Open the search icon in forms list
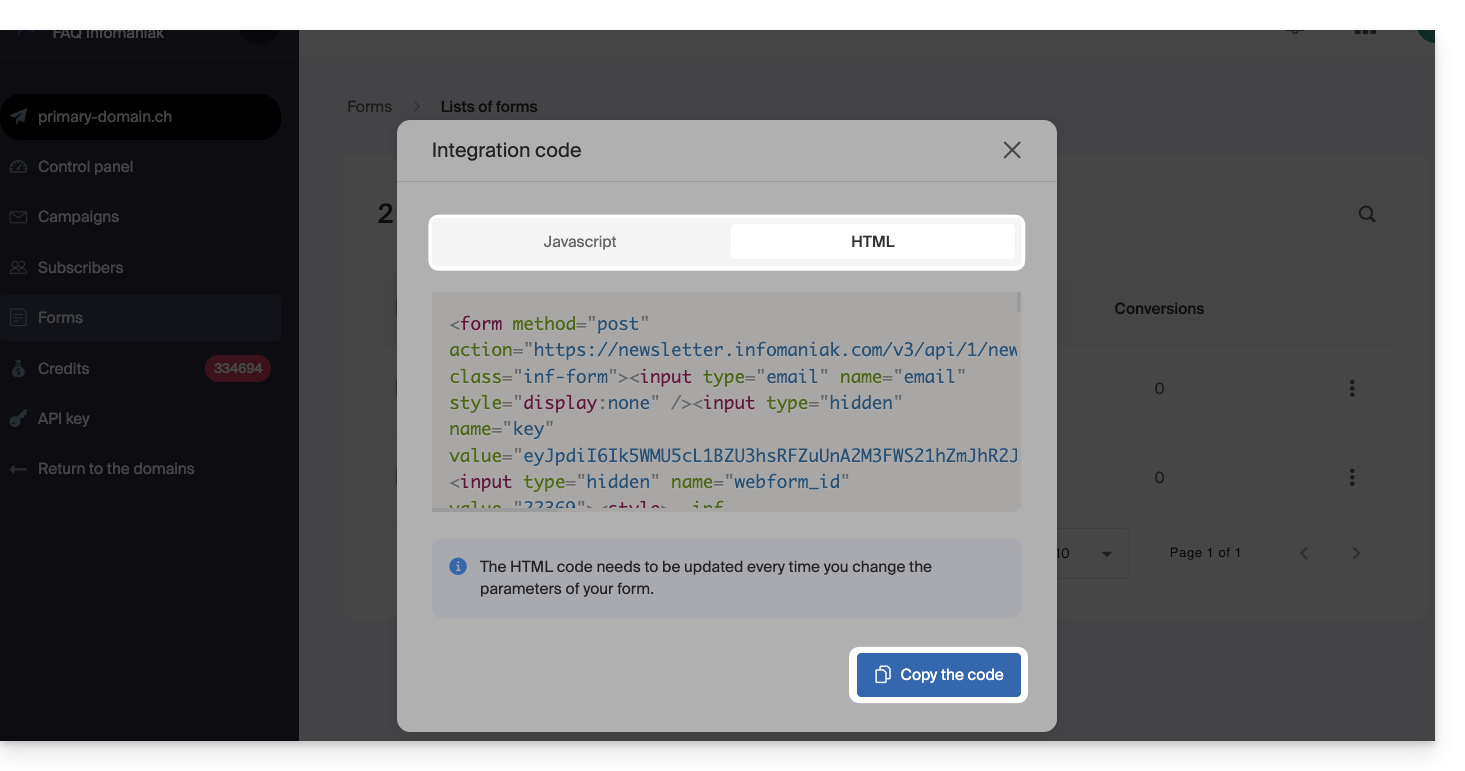The image size is (1465, 771). pyautogui.click(x=1366, y=214)
